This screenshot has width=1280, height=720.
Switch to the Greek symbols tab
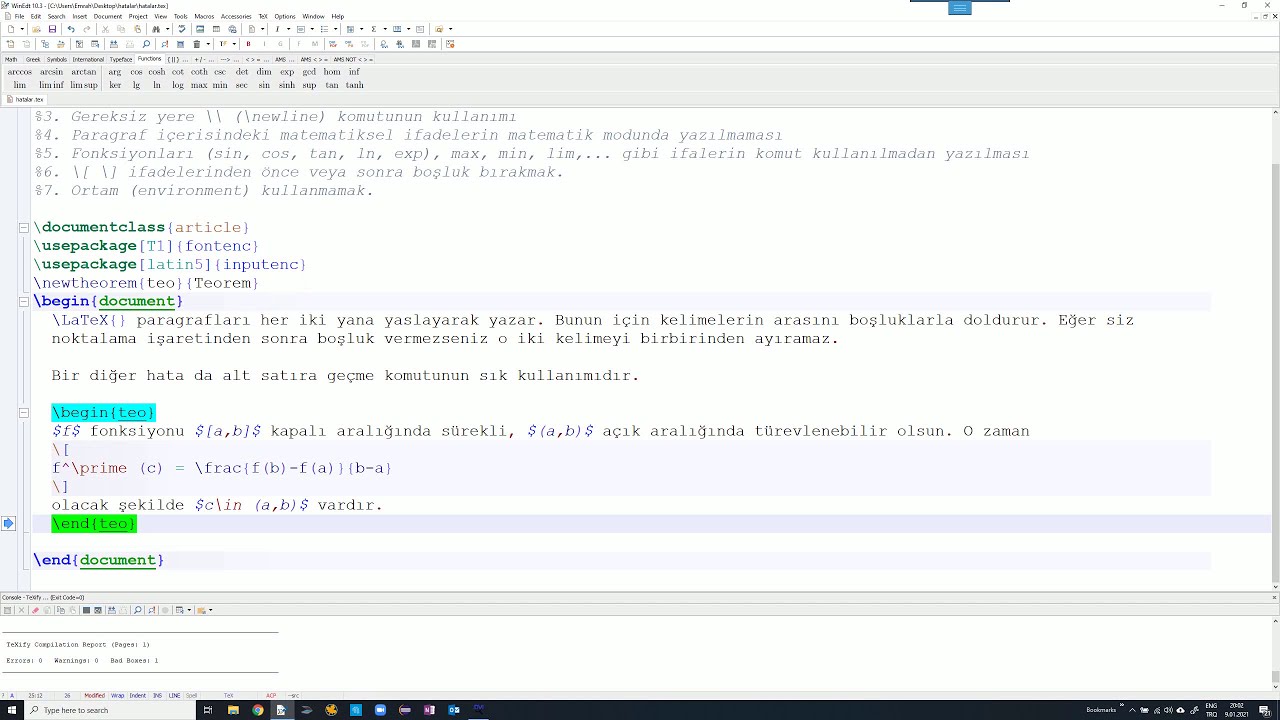click(x=33, y=59)
